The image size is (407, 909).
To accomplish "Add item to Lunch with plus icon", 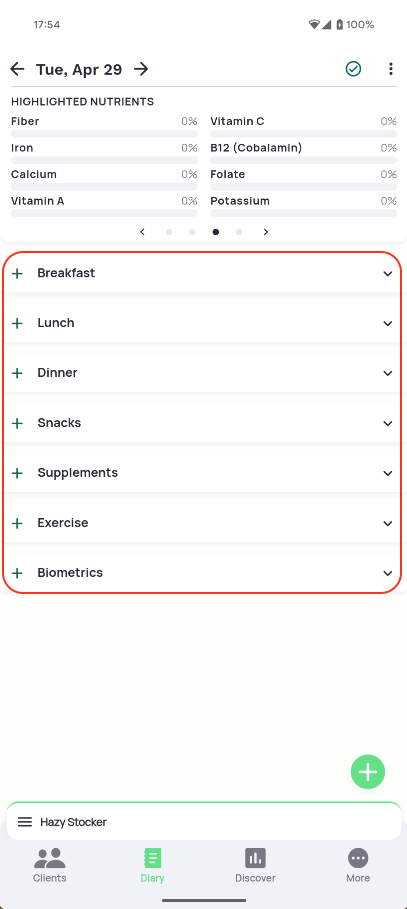I will click(17, 323).
